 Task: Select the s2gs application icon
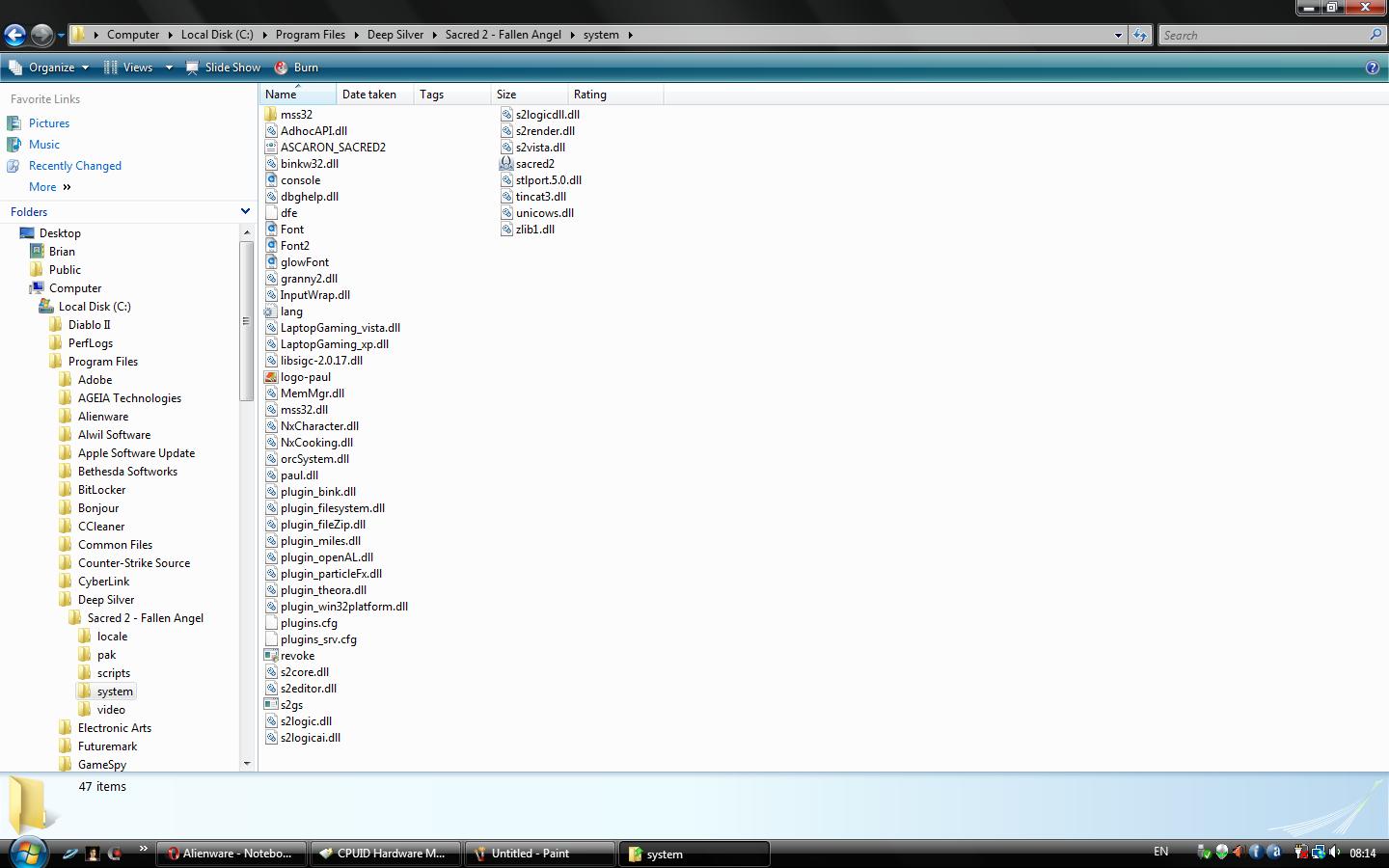271,705
